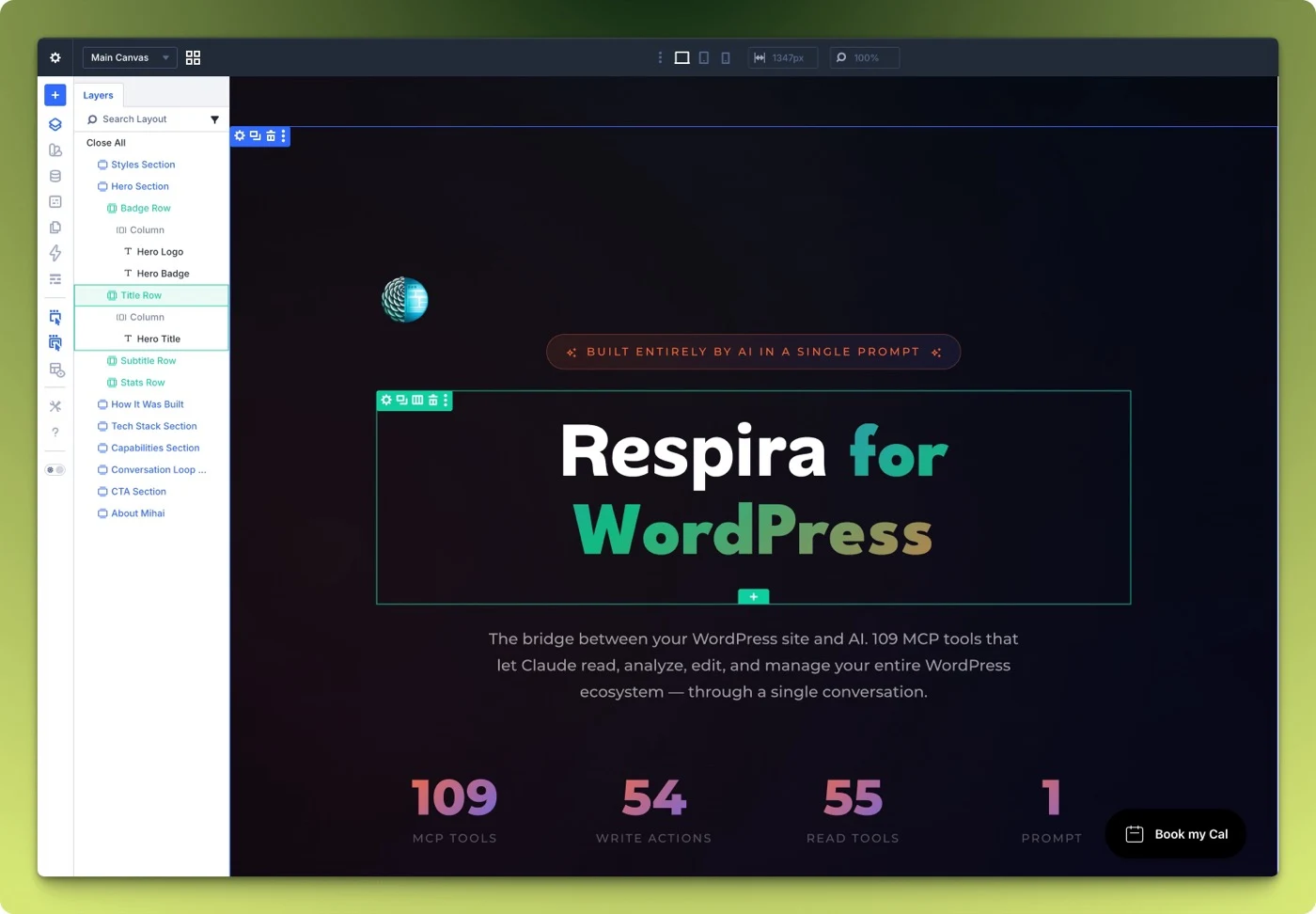Open the Main Canvas dropdown
Screen dimensions: 1316x914
(x=129, y=57)
